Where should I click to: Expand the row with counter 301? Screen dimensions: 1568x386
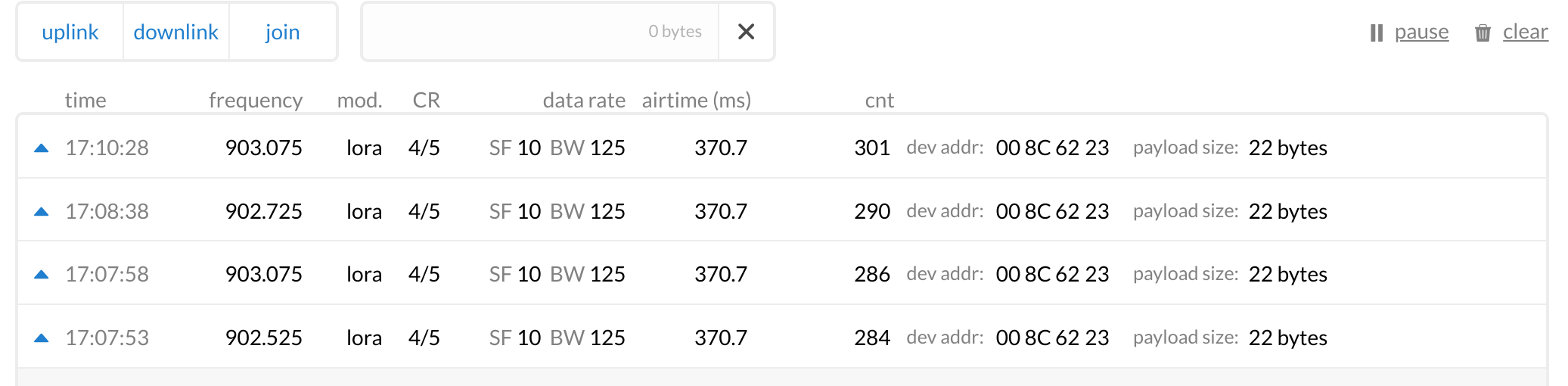pos(782,147)
